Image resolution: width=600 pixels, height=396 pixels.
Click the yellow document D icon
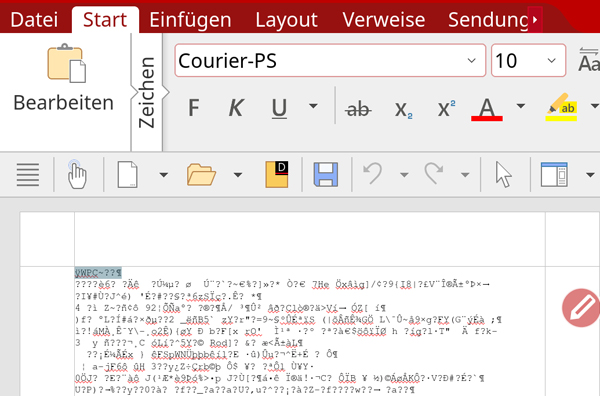tap(277, 174)
